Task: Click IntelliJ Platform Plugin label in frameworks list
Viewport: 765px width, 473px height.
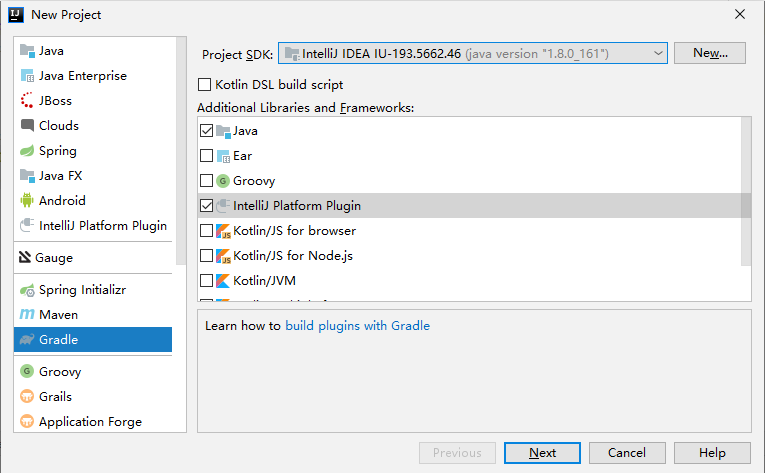Action: pyautogui.click(x=297, y=206)
